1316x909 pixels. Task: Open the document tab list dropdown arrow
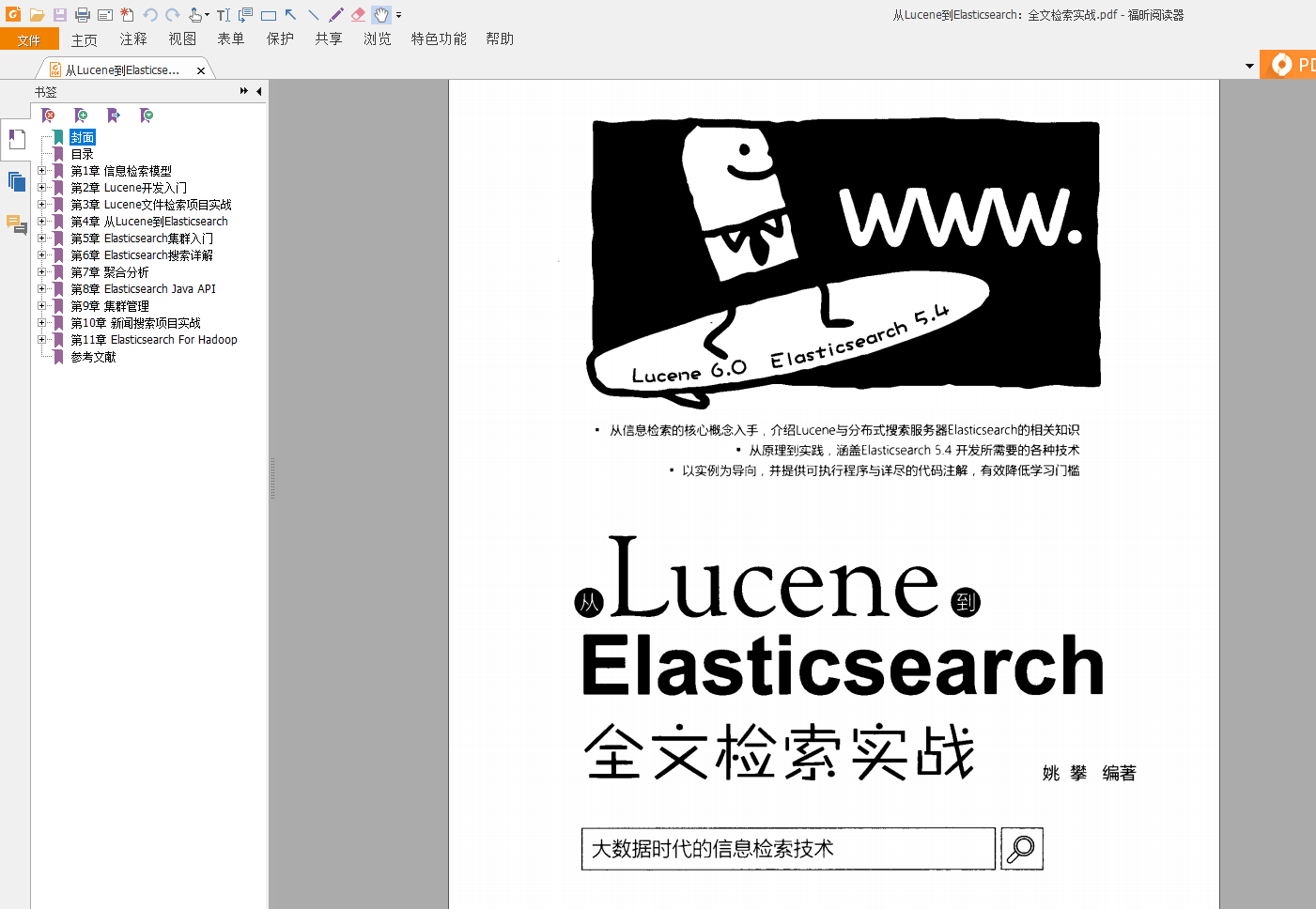(x=1249, y=67)
